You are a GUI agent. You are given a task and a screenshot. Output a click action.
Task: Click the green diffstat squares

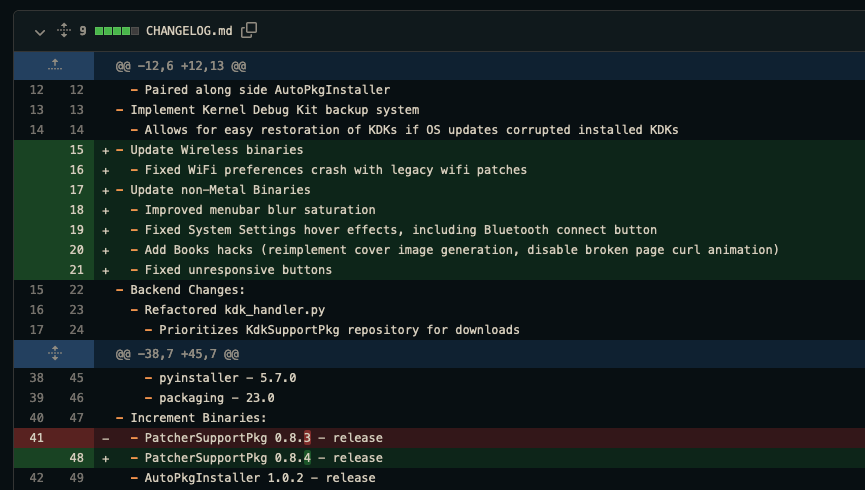[x=117, y=31]
